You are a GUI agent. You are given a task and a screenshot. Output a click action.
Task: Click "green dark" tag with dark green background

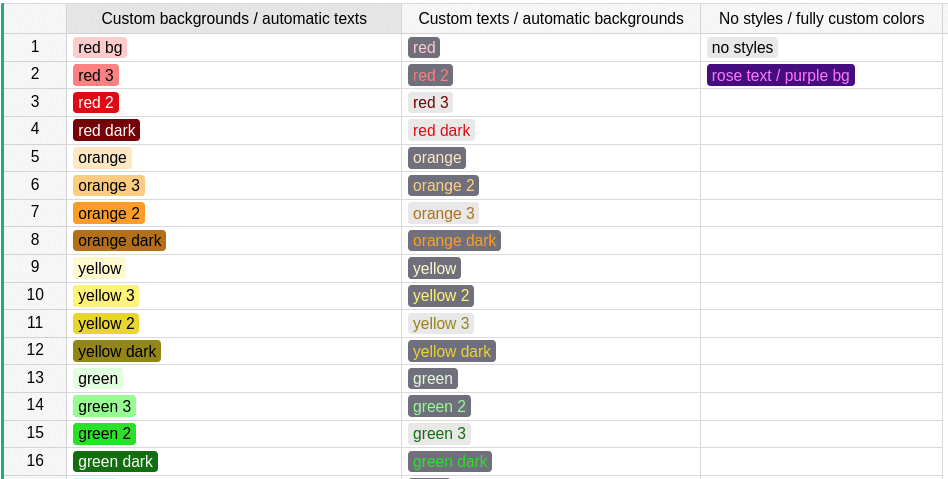pos(115,462)
